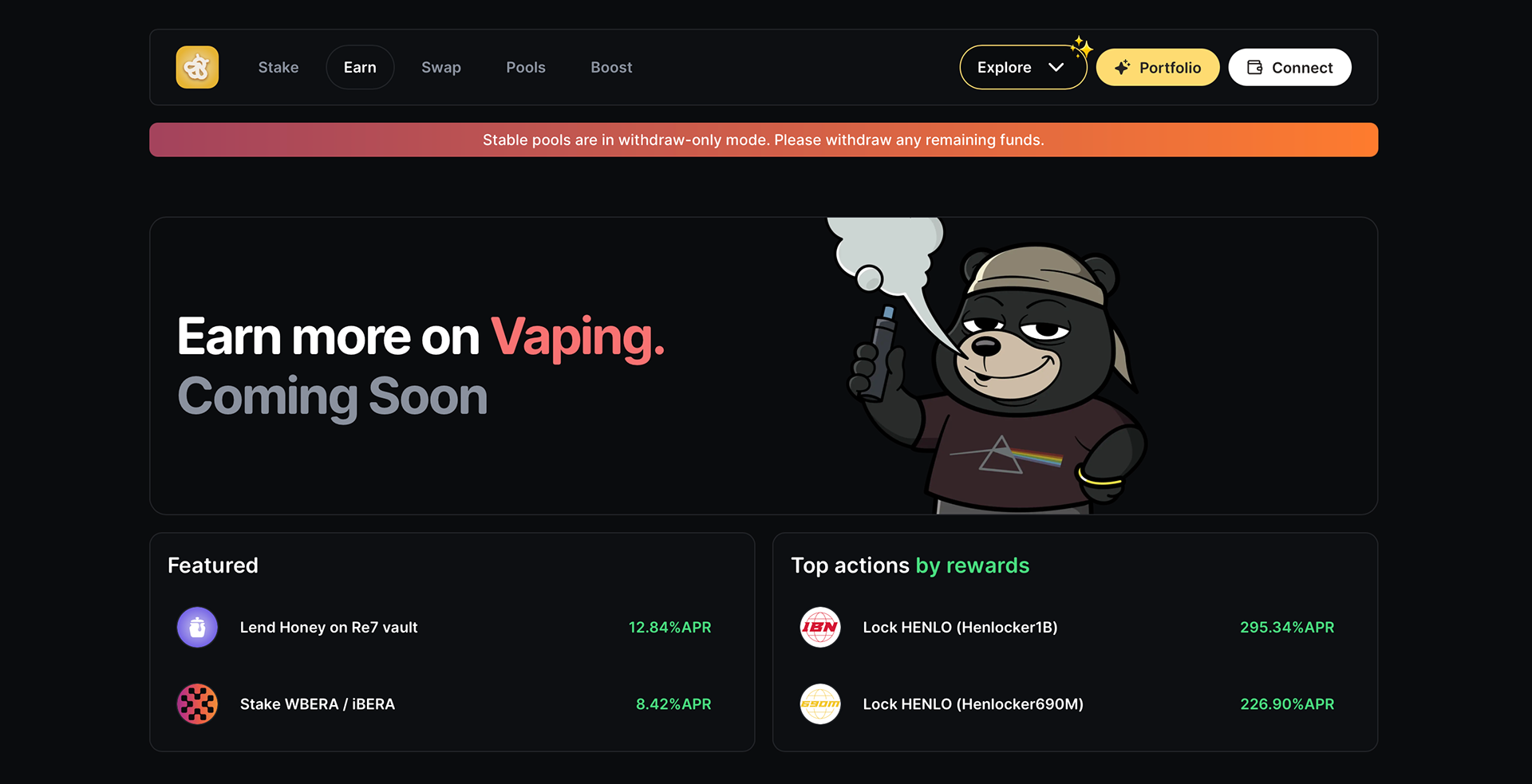Open the Pools tab
Image resolution: width=1532 pixels, height=784 pixels.
pos(526,68)
